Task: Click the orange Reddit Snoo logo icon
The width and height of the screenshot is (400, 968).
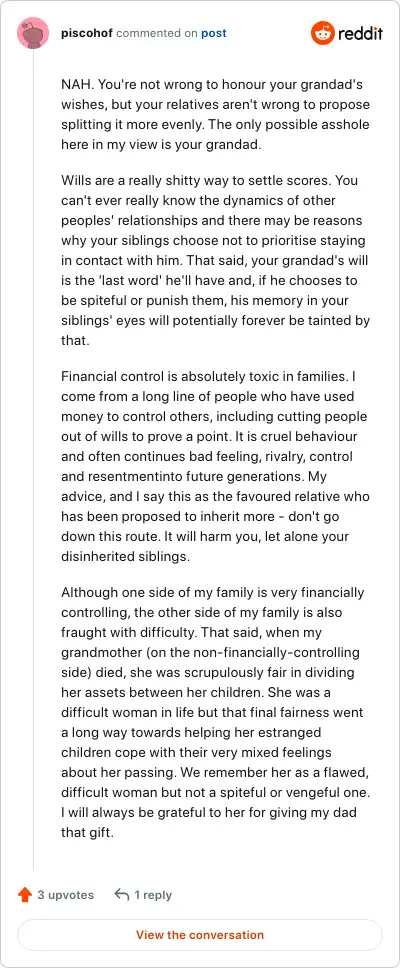Action: (322, 33)
